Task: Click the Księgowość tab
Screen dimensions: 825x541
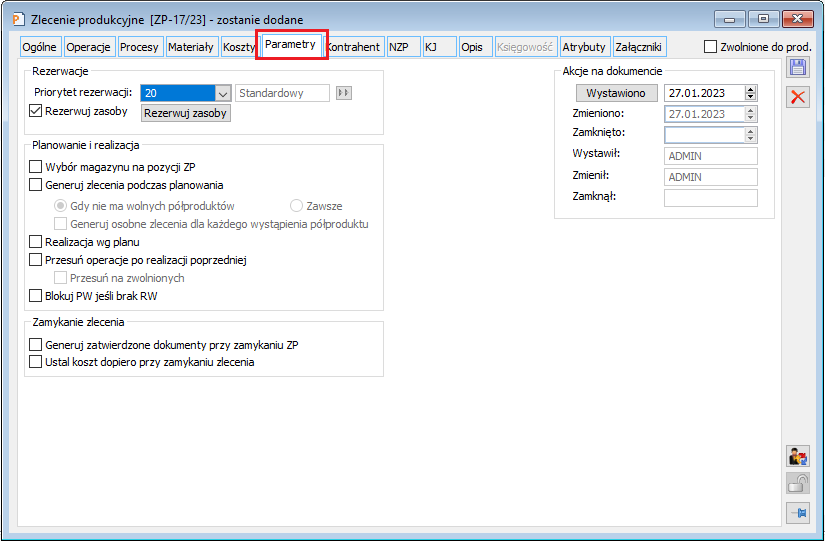Action: tap(525, 47)
